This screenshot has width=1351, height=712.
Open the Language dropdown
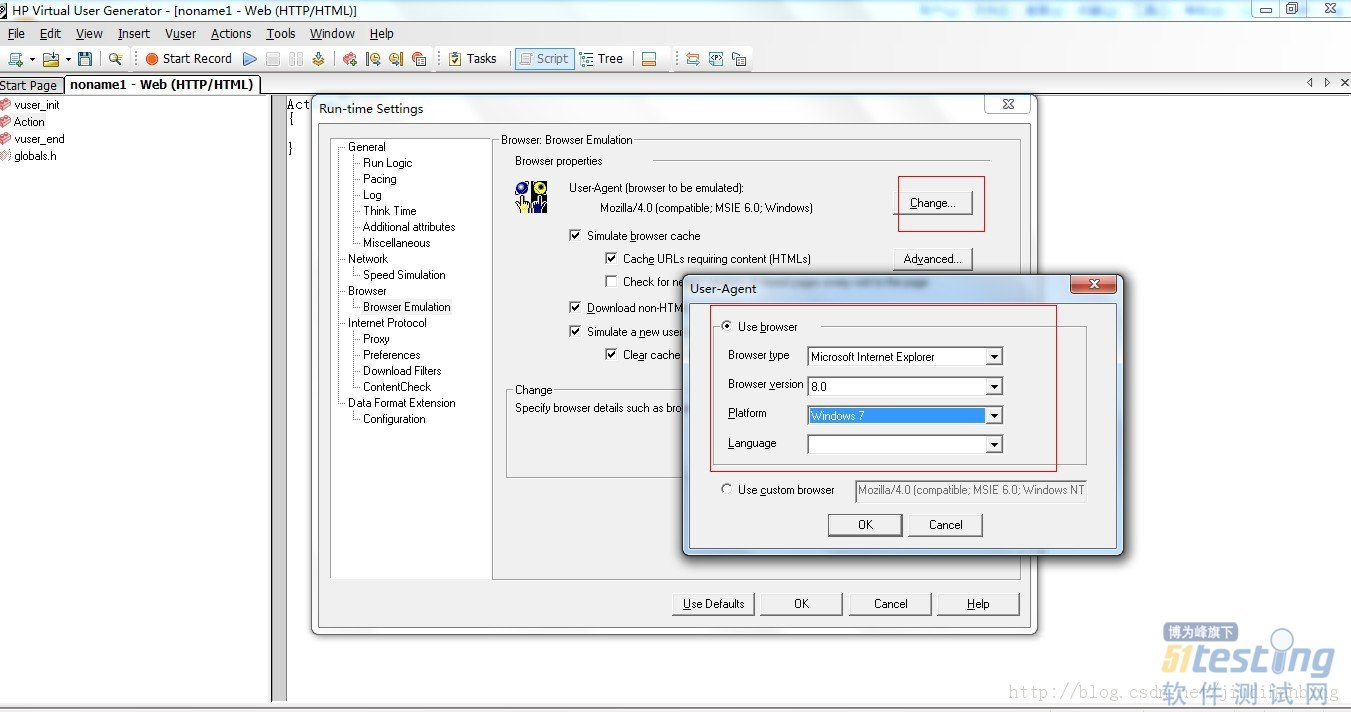click(x=993, y=445)
